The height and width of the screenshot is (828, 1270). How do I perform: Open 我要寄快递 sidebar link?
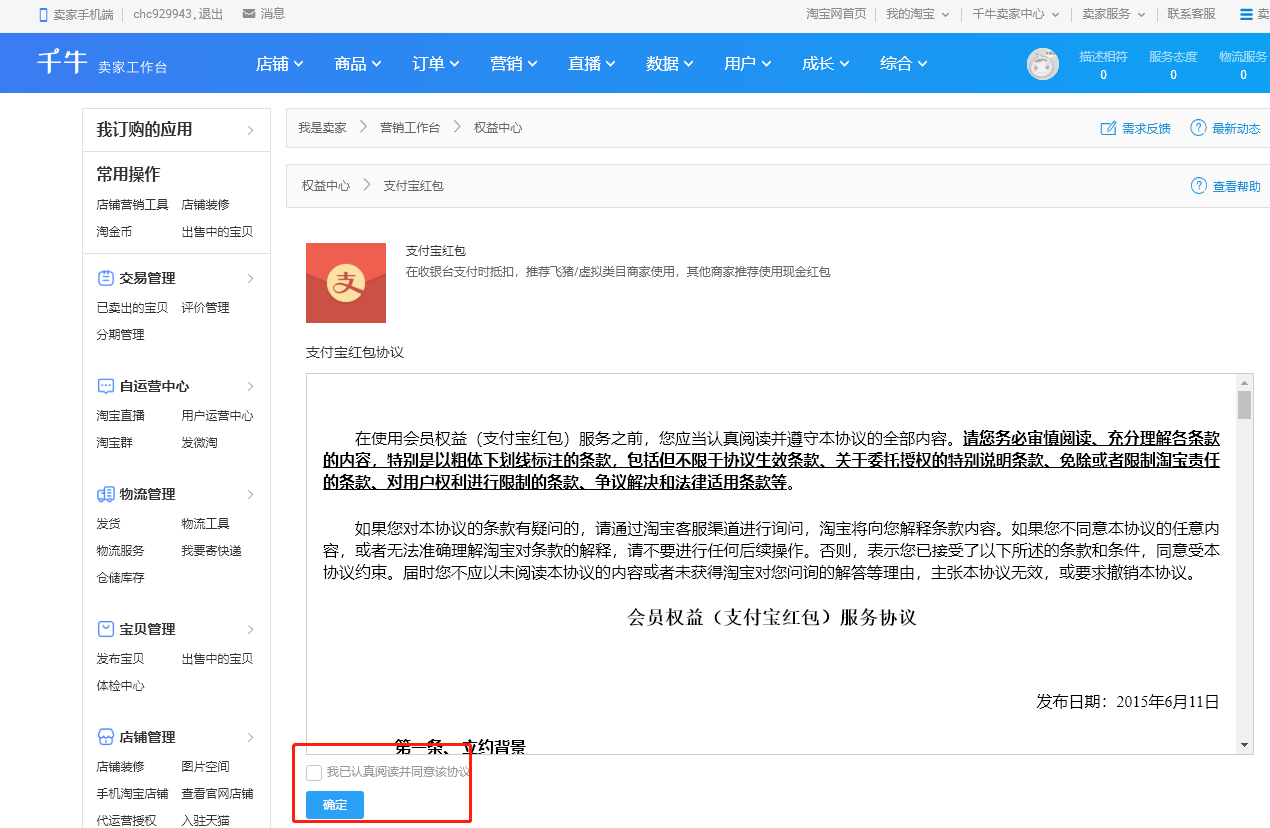pos(211,550)
